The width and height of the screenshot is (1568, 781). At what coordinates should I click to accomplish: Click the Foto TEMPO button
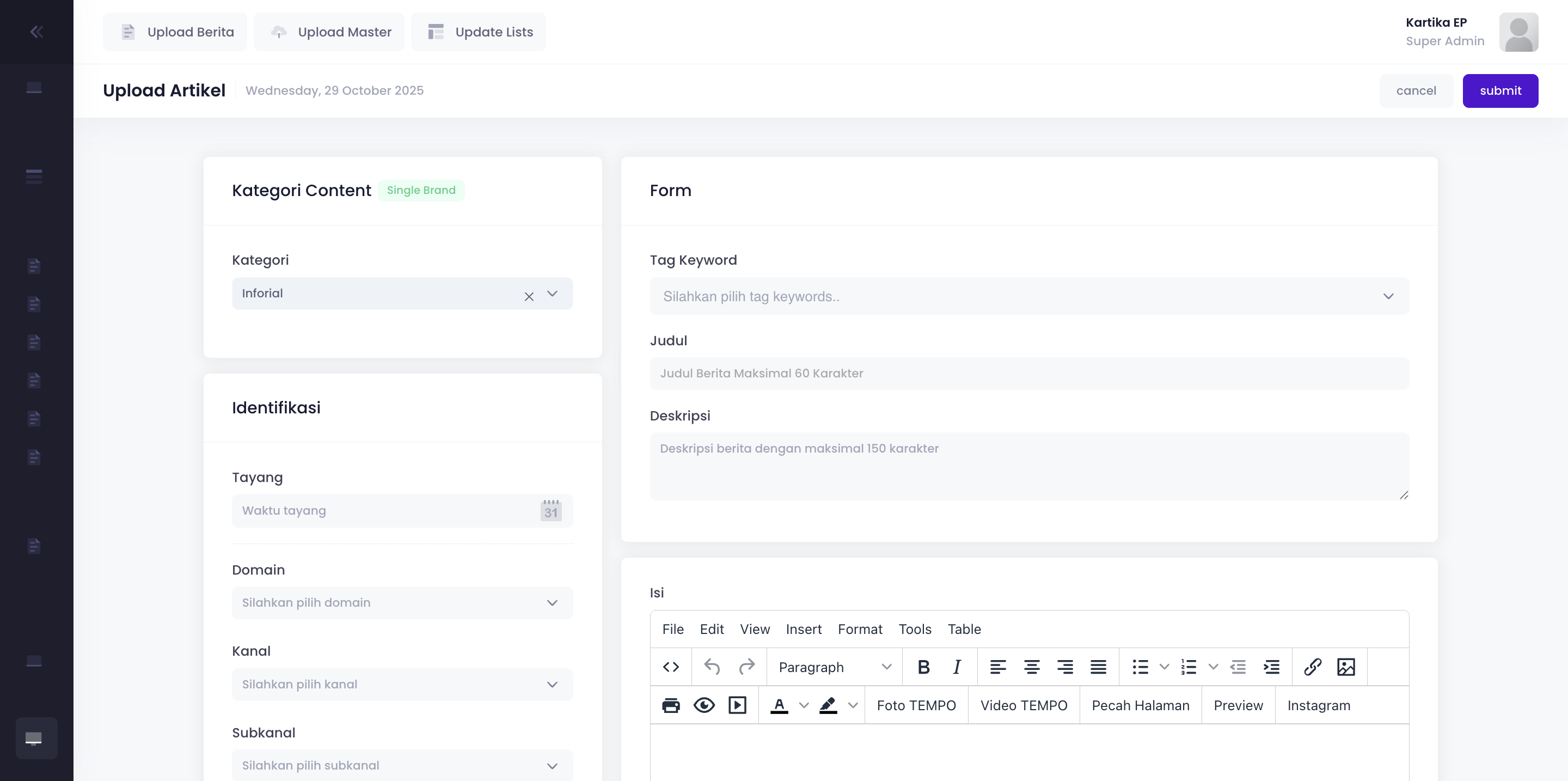pos(916,705)
